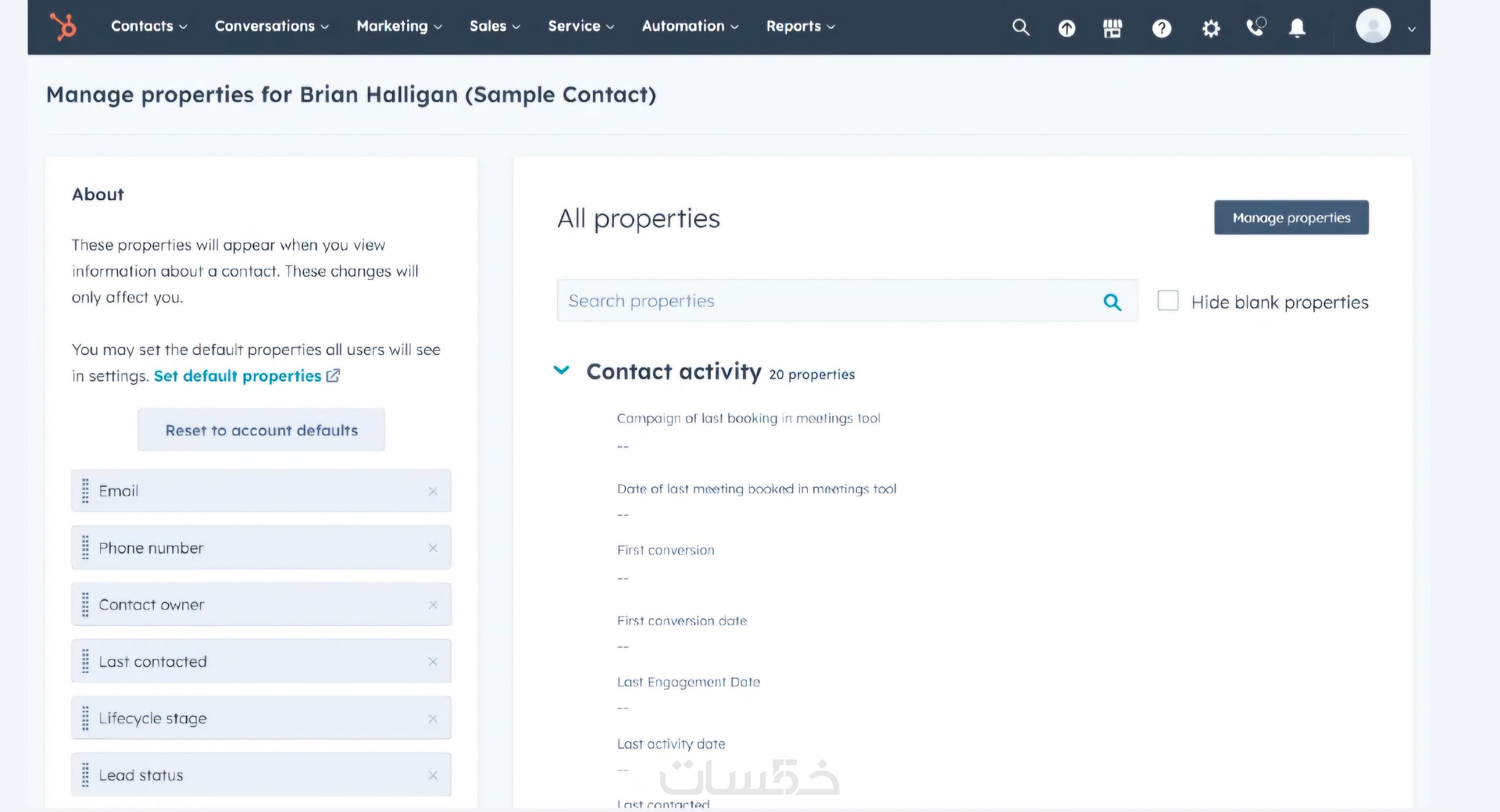
Task: Open the notifications bell
Action: tap(1297, 28)
